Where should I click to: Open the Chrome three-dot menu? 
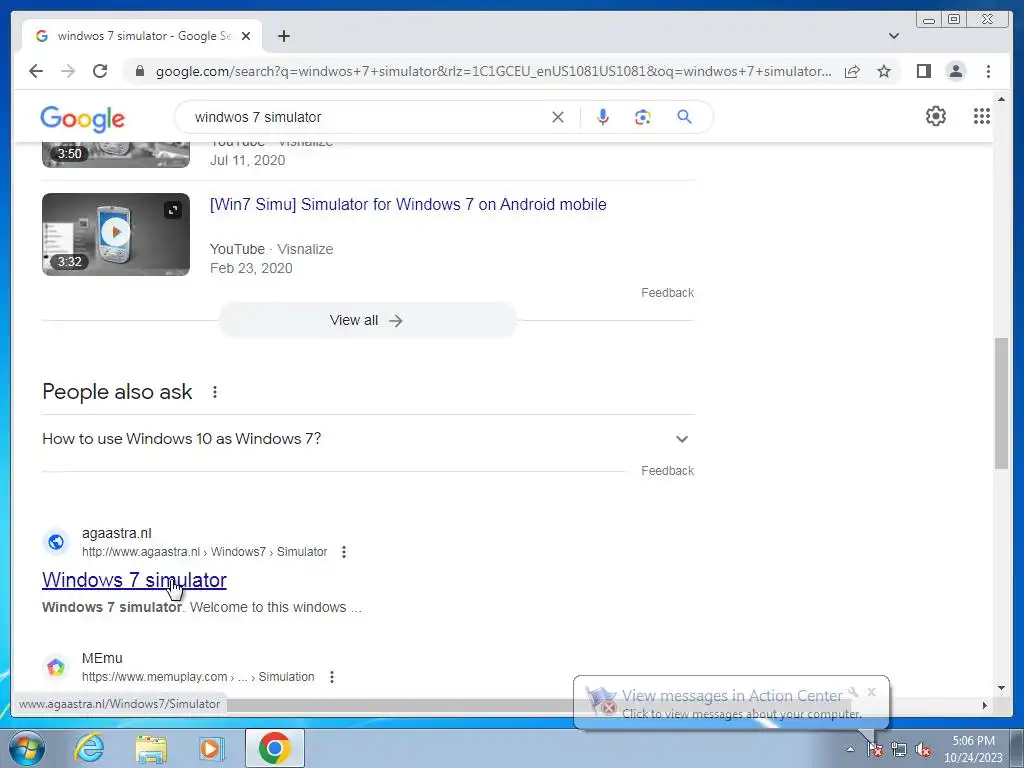[x=988, y=71]
